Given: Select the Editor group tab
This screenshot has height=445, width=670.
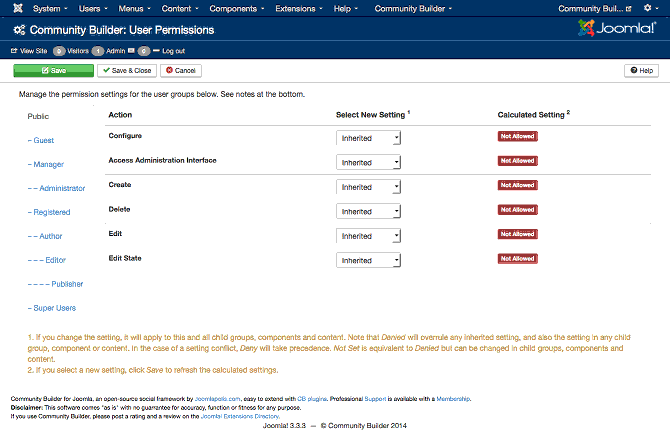Looking at the screenshot, I should coord(47,260).
